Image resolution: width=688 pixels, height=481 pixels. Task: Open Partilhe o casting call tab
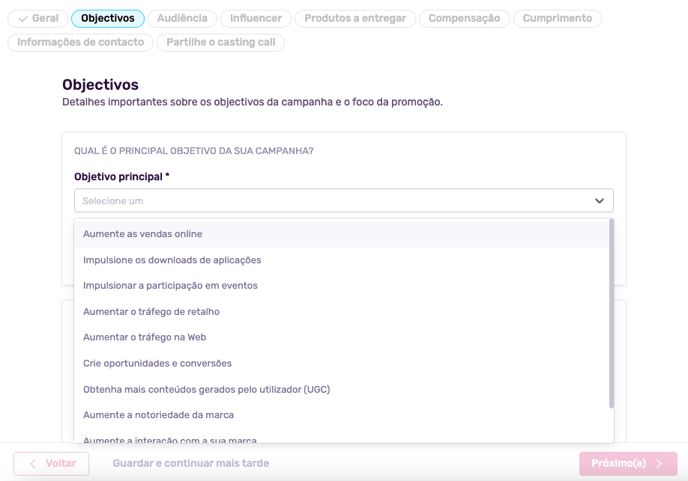coord(221,42)
